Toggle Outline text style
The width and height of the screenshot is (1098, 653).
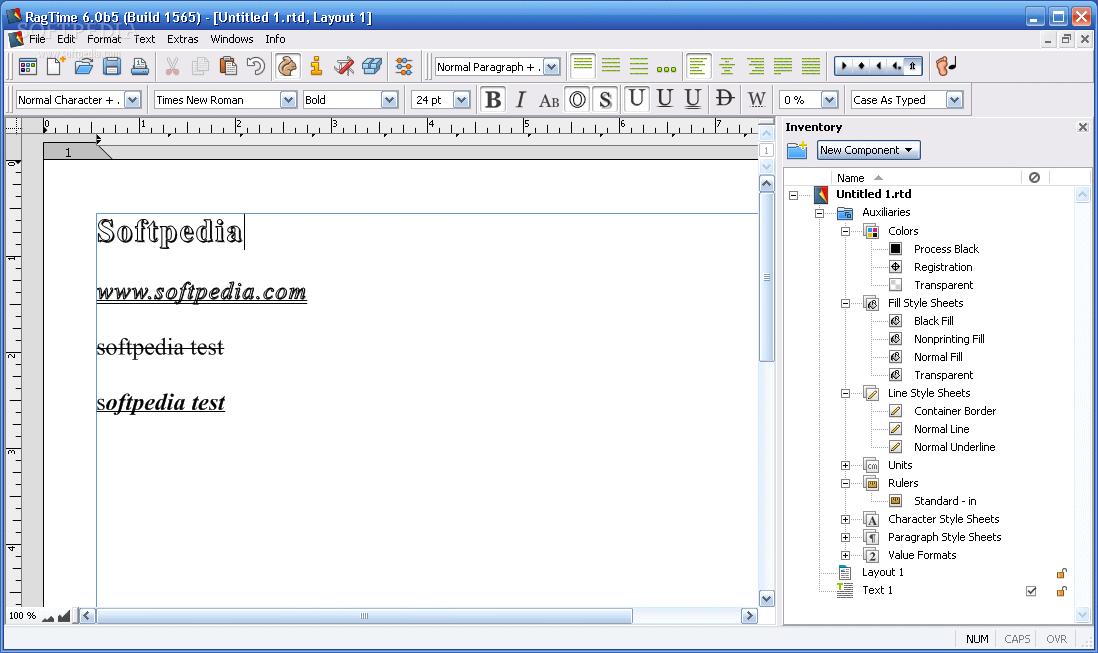[577, 99]
